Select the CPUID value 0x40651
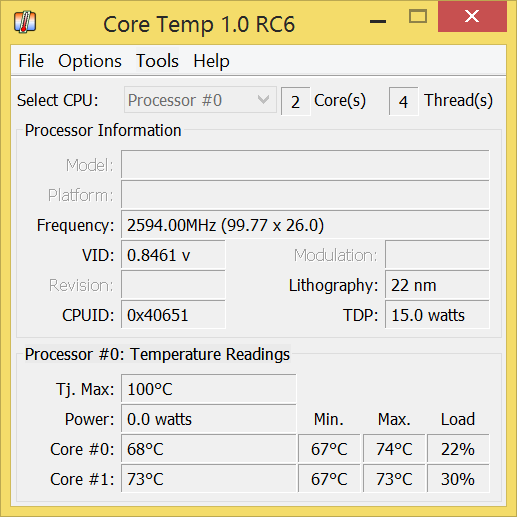The height and width of the screenshot is (517, 517). click(173, 315)
